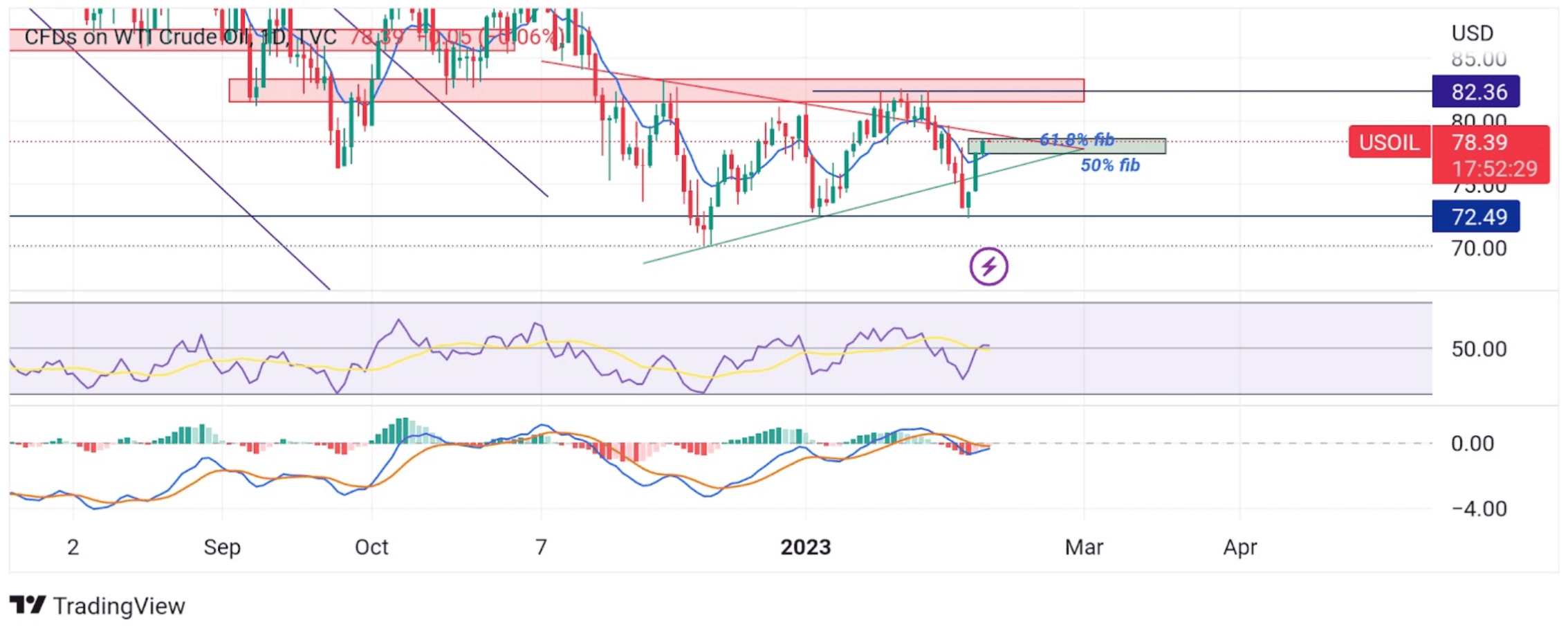Screen dimensions: 1568x629
Task: Click the Oct date label
Action: (371, 547)
